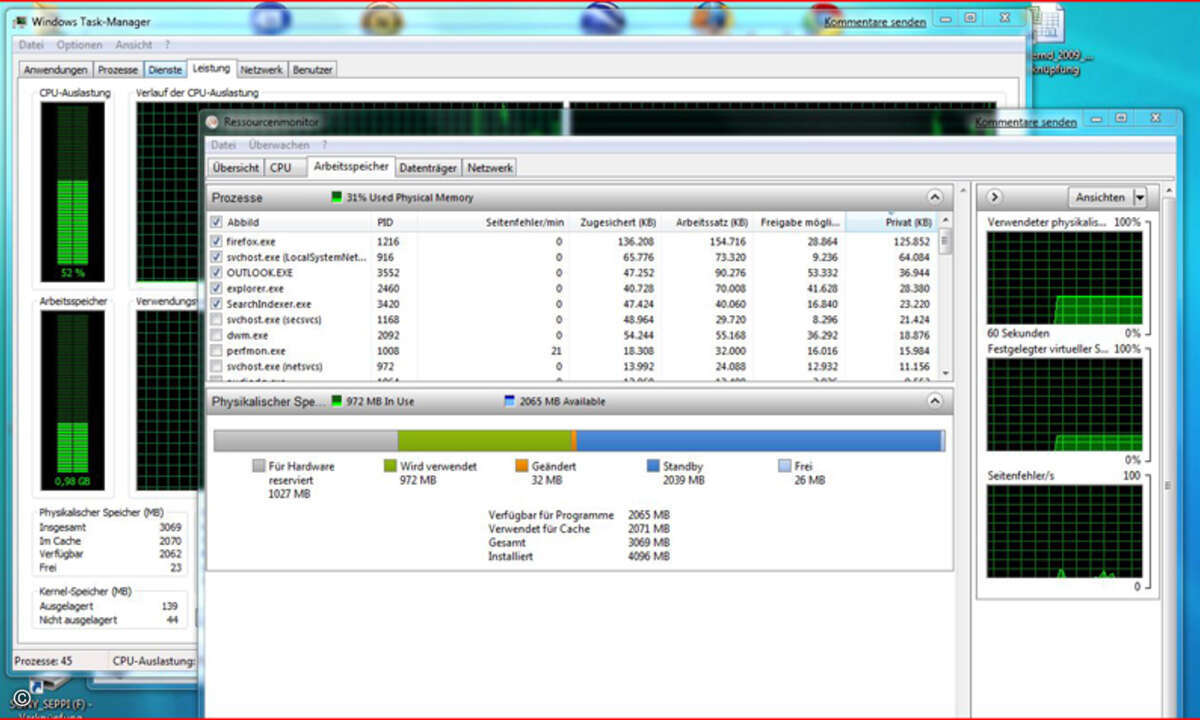Collapse the Physikalischer Speicher section chevron

935,402
